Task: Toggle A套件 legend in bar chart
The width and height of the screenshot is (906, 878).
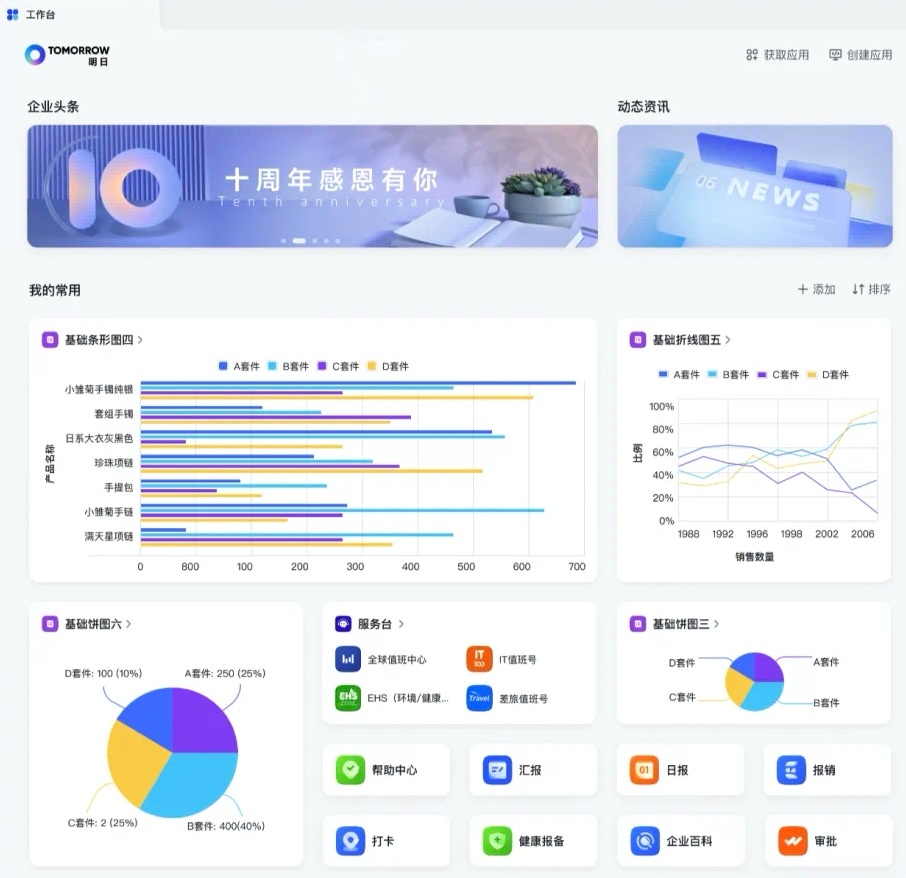Action: point(239,367)
